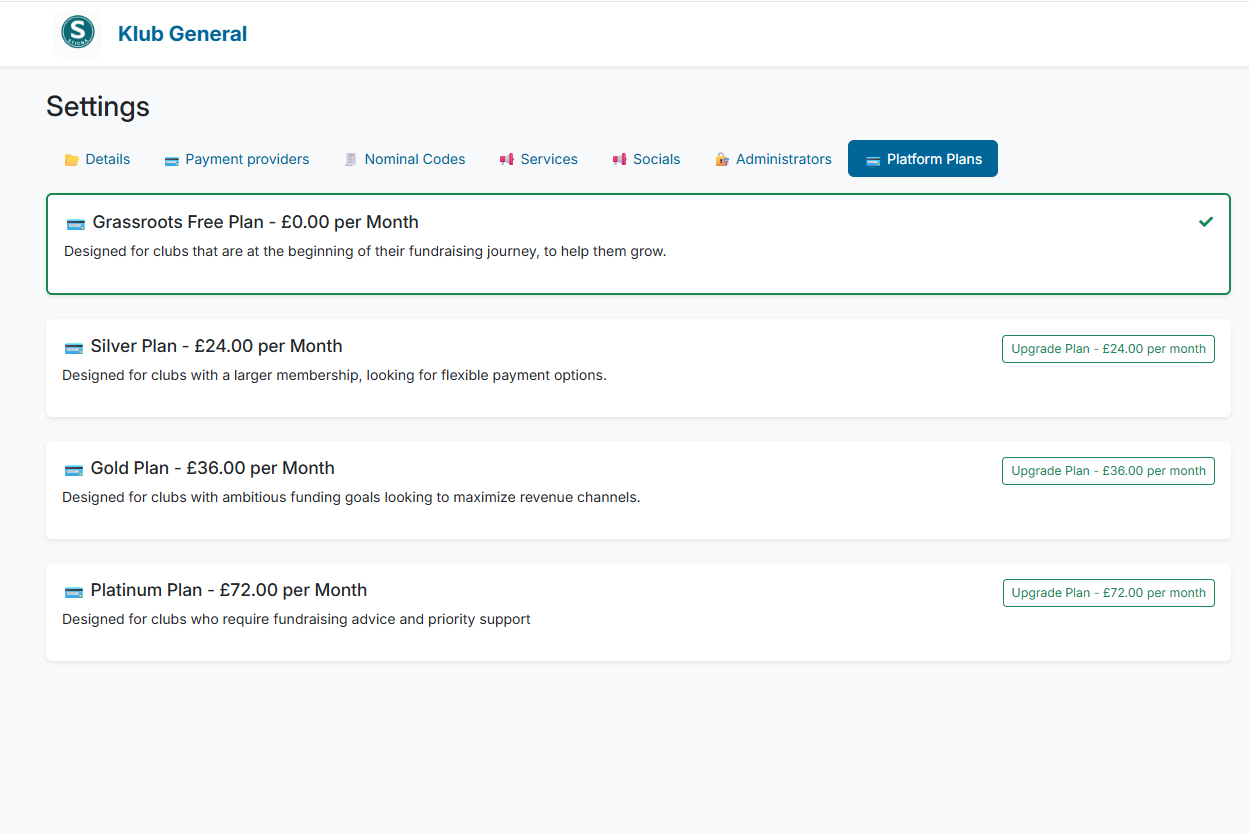The image size is (1249, 834).
Task: Click the card icon on the Platform Plans tab
Action: point(872,158)
